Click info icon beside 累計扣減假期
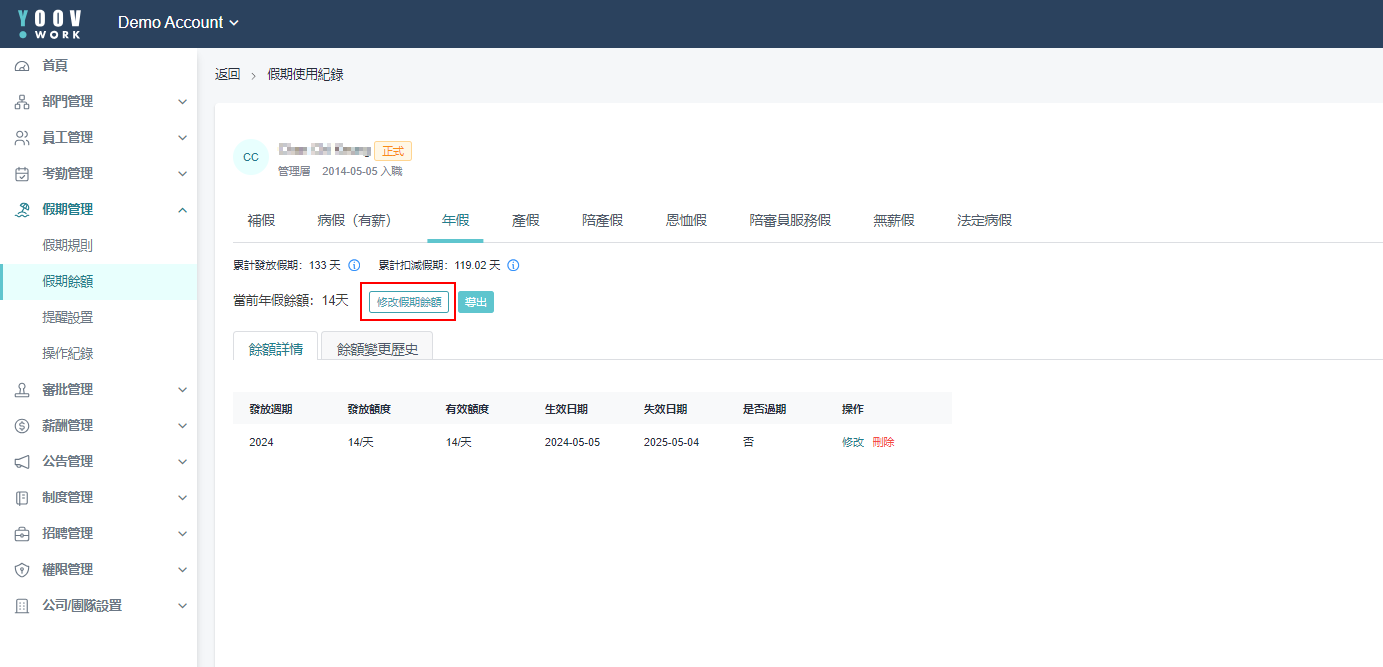This screenshot has height=667, width=1383. point(513,266)
